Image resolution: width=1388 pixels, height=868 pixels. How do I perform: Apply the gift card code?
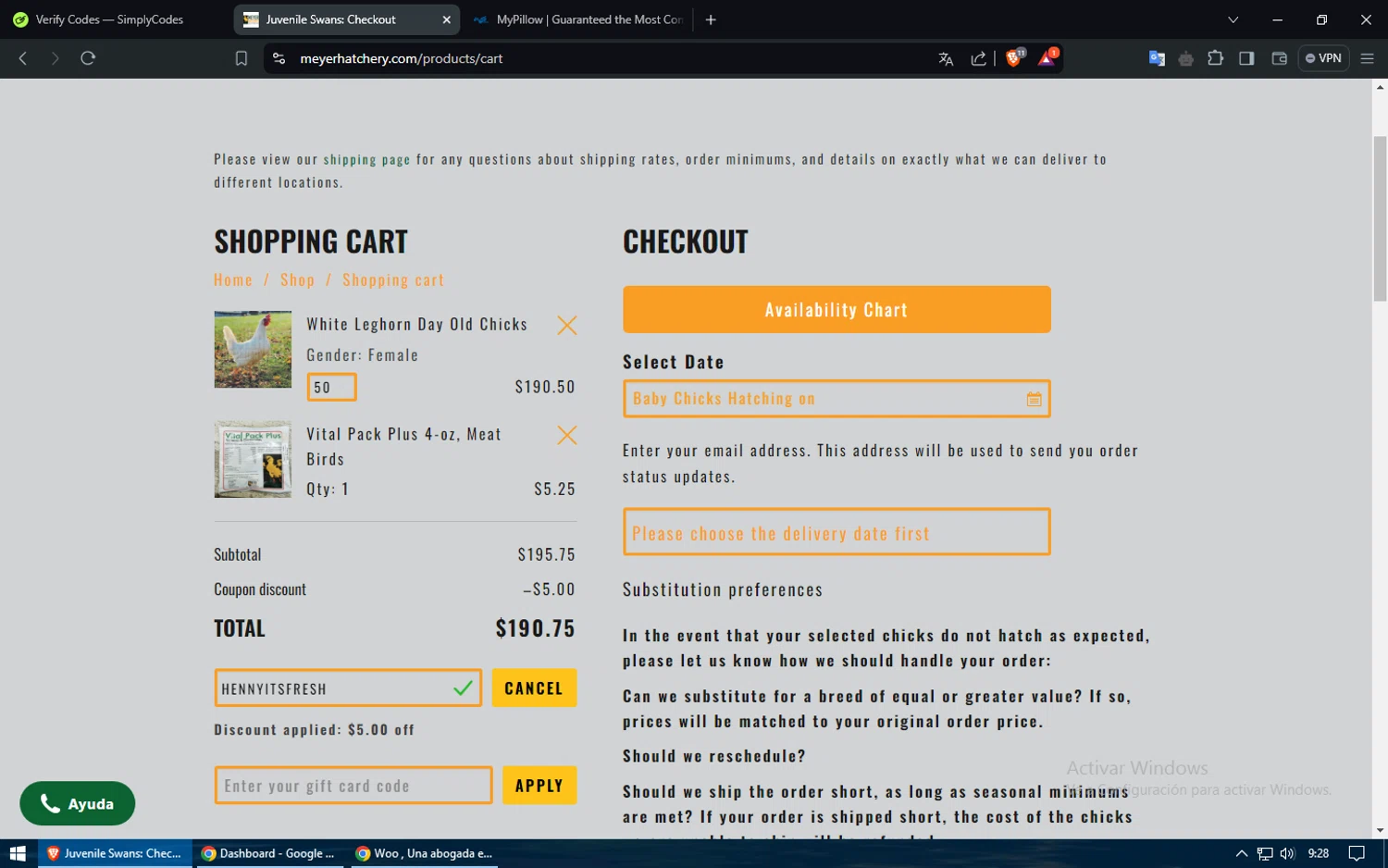[x=539, y=785]
